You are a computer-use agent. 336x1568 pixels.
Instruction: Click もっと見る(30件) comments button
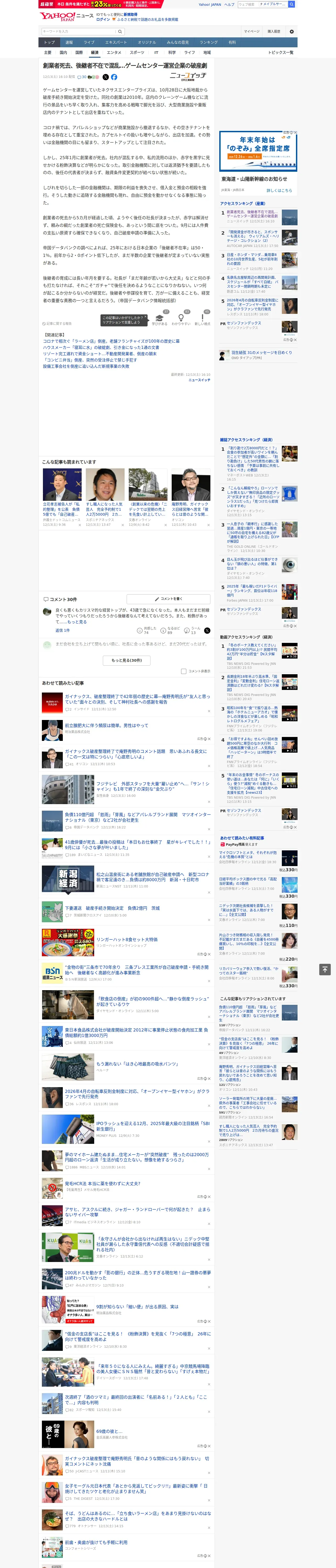coord(126,660)
